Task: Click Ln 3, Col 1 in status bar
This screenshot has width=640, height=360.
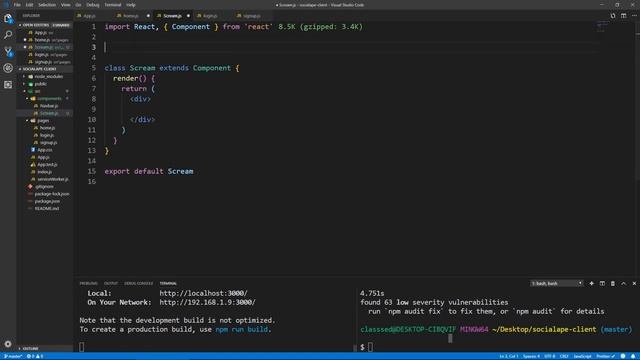Action: [x=509, y=356]
